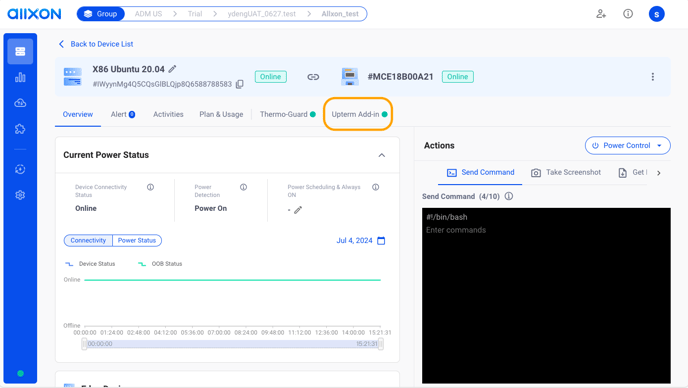688x388 pixels.
Task: Click the link chain icon
Action: click(313, 77)
